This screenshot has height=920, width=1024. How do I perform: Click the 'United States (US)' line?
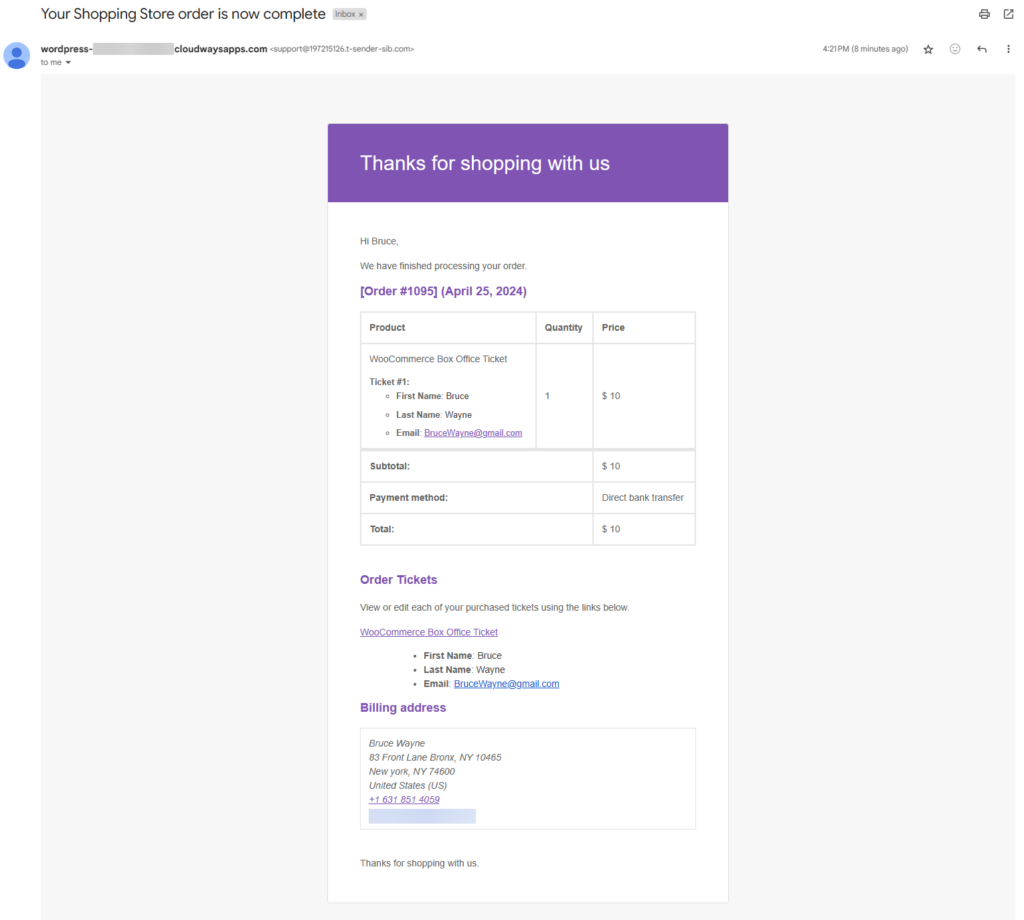point(408,785)
